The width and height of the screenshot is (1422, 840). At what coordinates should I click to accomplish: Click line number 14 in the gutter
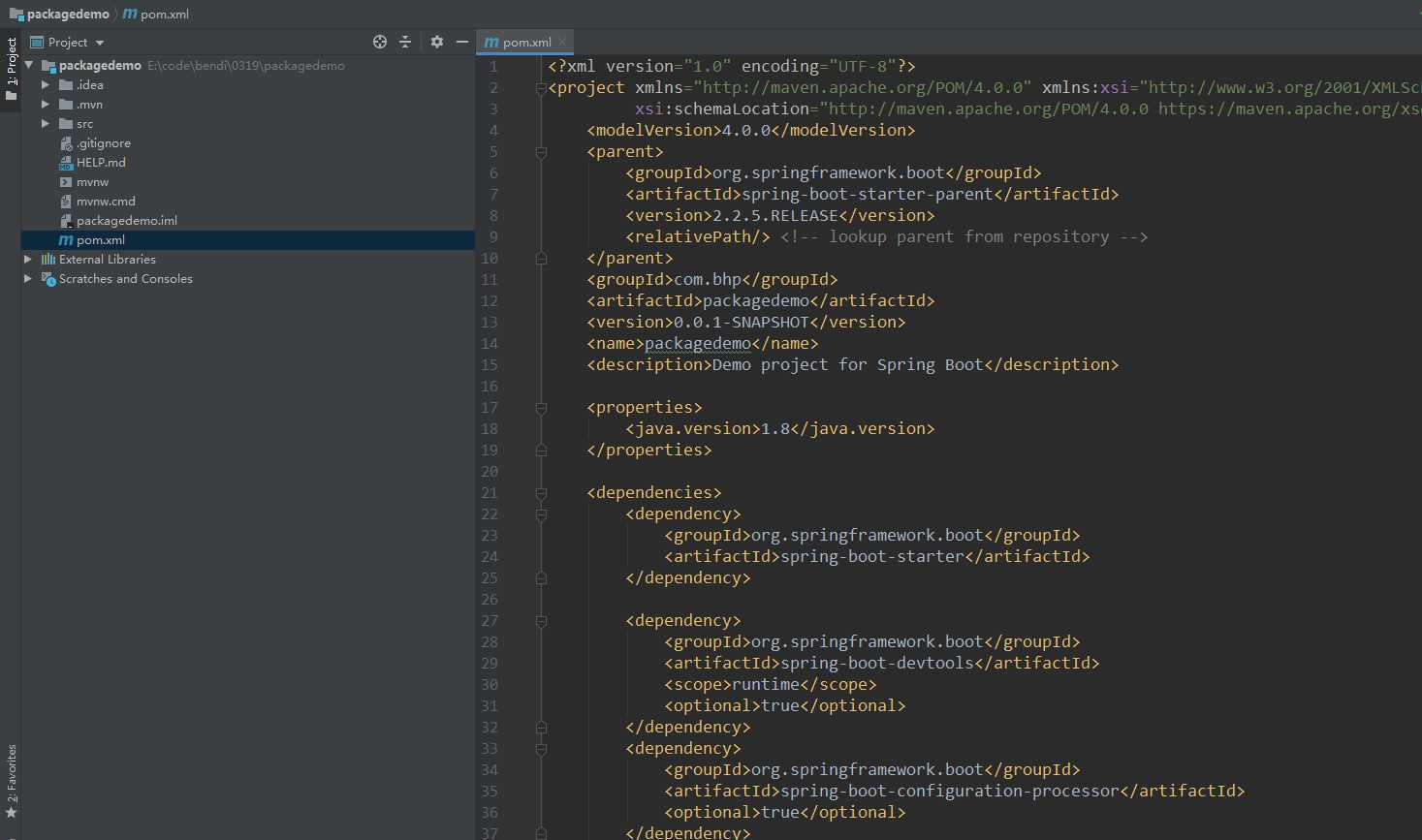tap(490, 343)
